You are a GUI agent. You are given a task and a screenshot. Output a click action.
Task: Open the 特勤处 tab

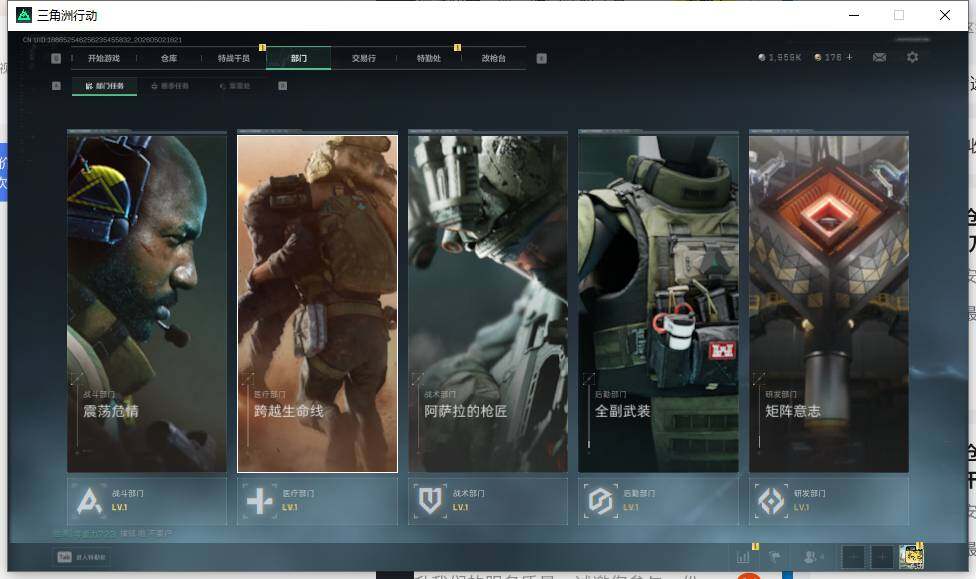[x=428, y=58]
